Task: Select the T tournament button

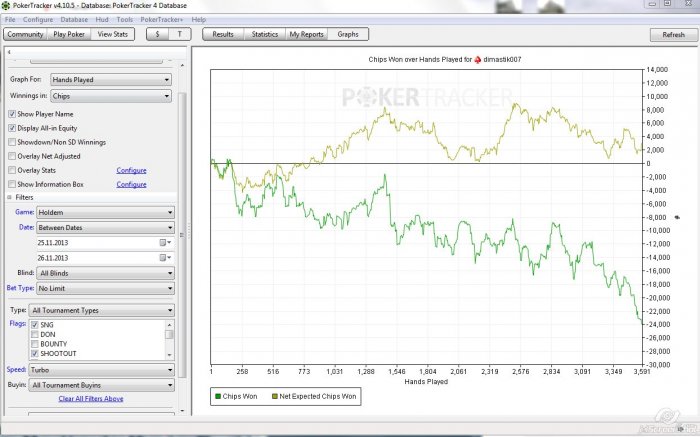Action: tap(179, 34)
